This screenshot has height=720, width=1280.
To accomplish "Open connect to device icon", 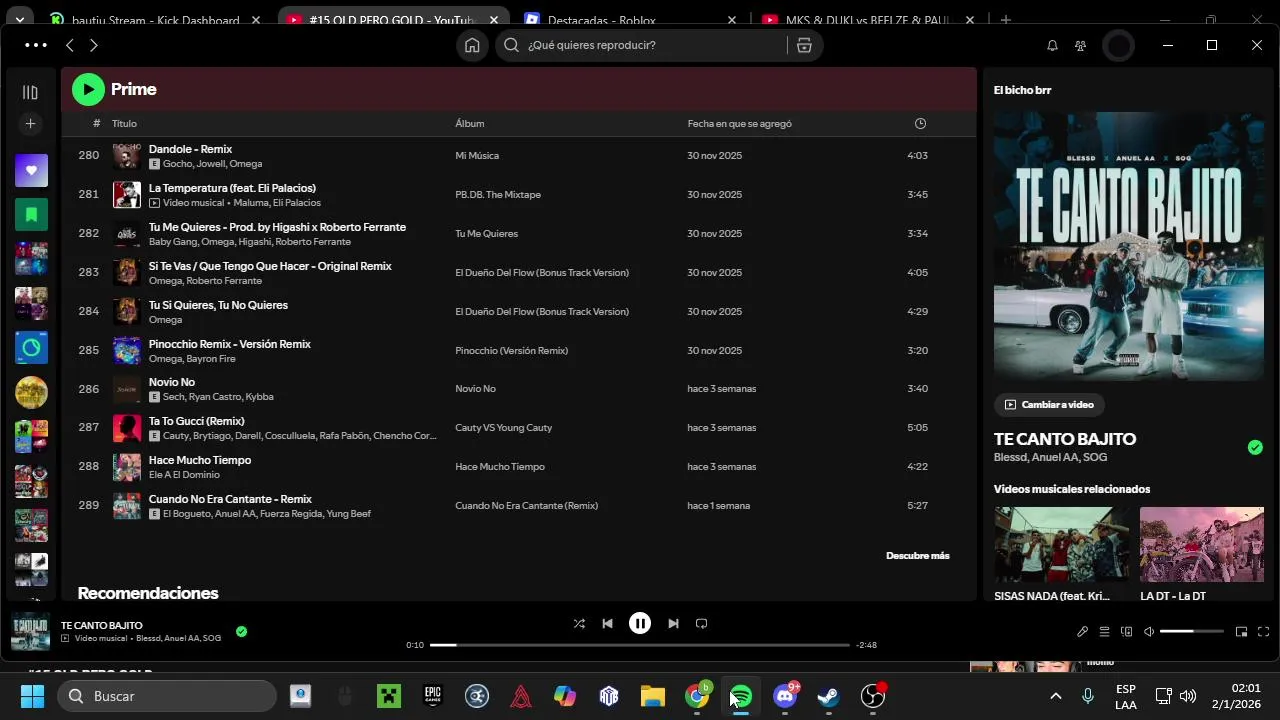I will (1127, 631).
